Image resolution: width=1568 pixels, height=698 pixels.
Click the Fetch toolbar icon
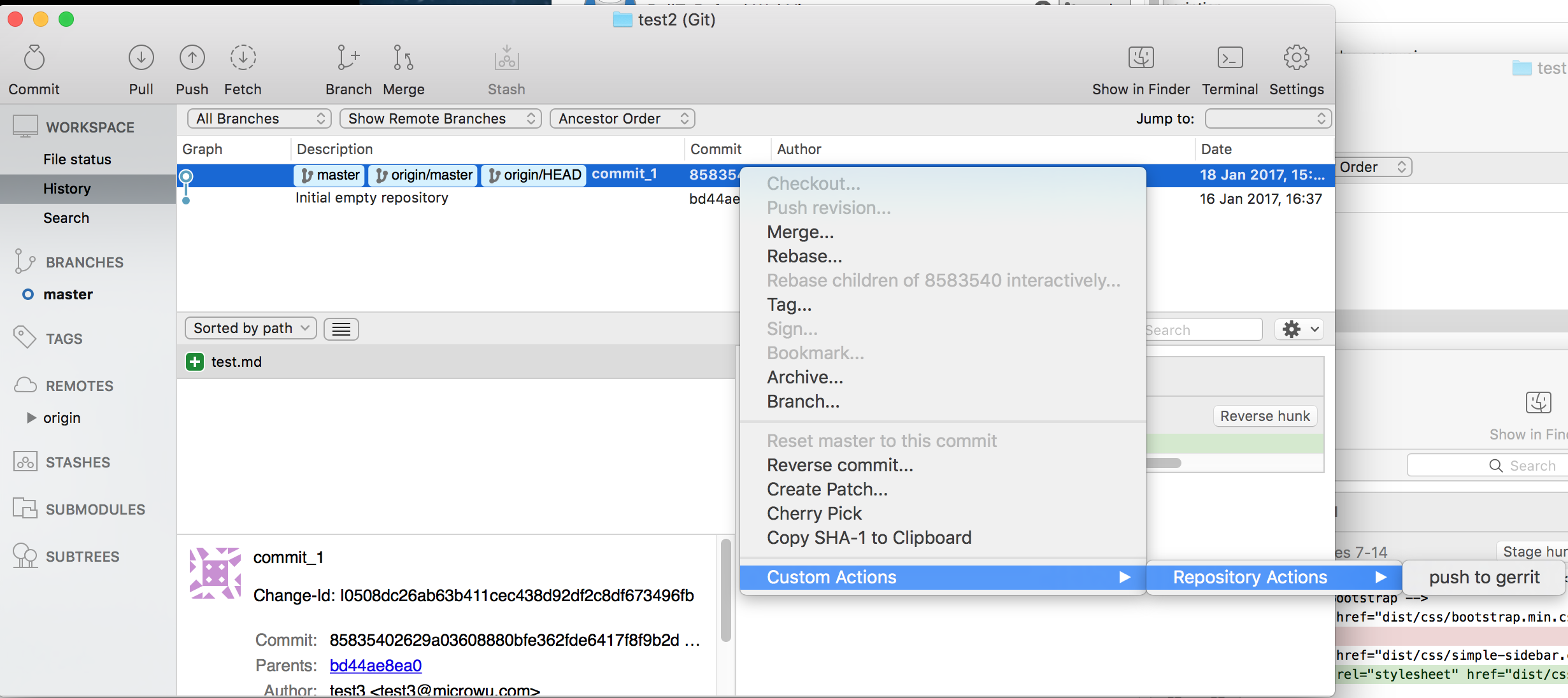243,59
